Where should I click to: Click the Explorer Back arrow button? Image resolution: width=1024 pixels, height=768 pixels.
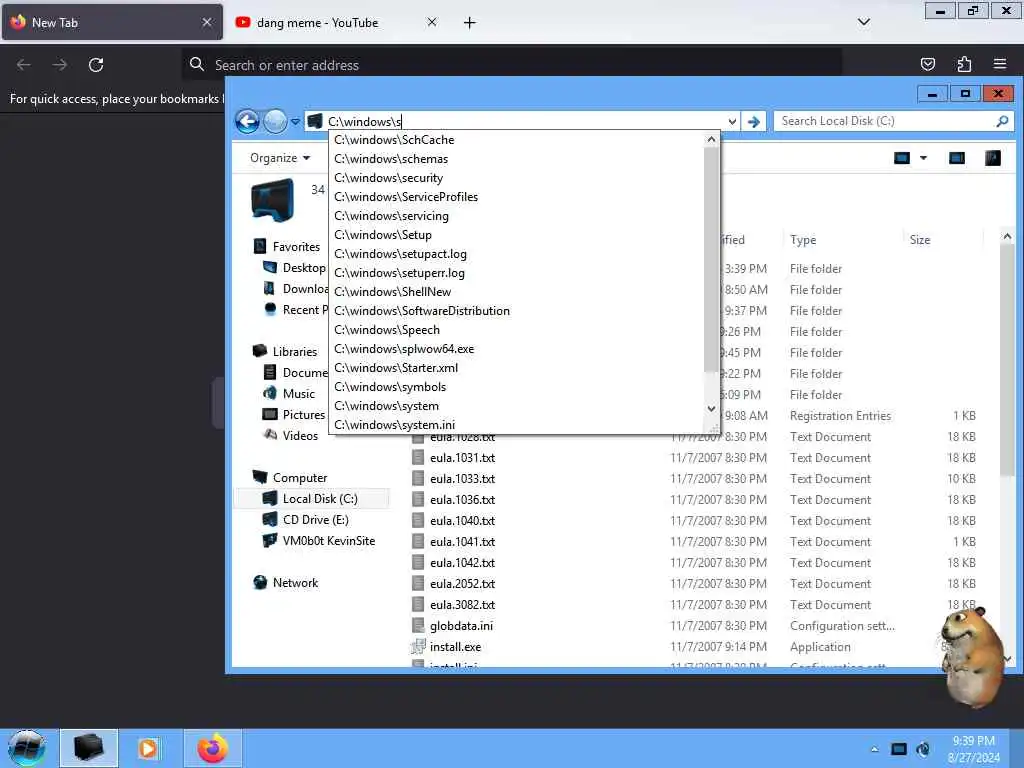tap(248, 121)
